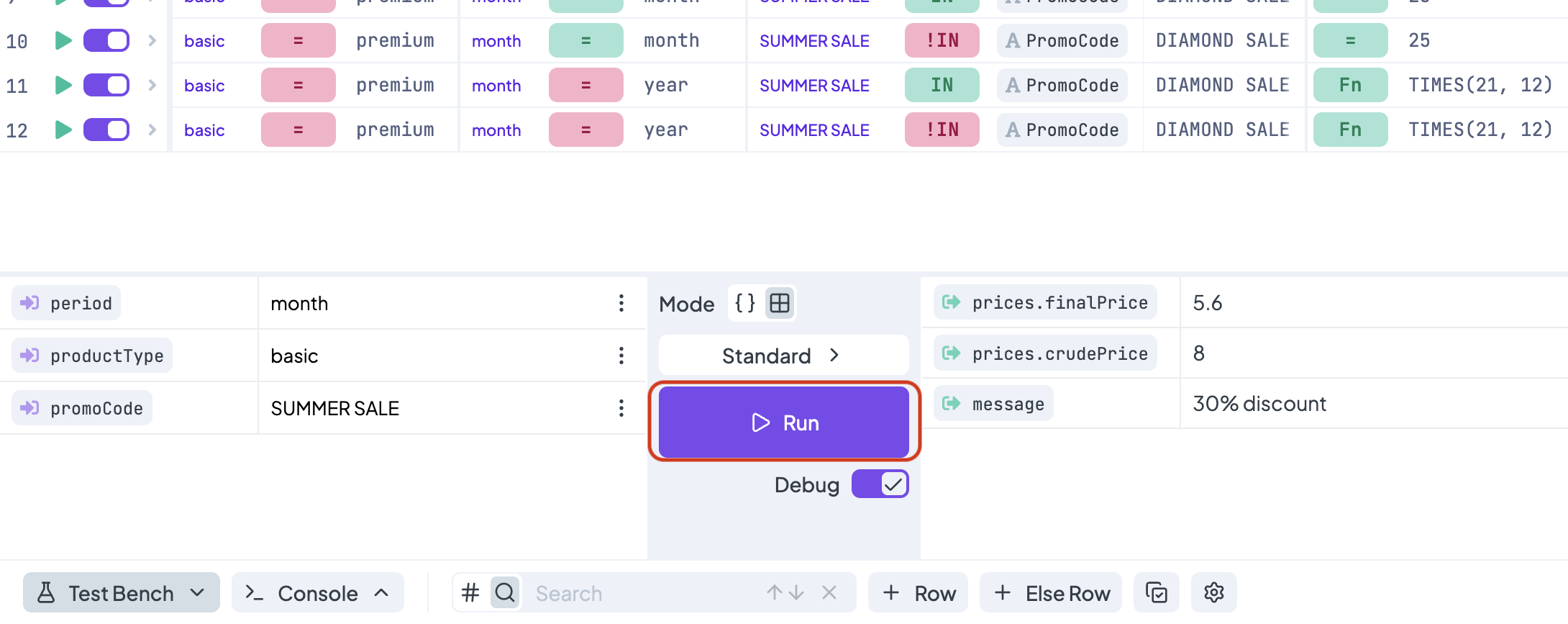
Task: Expand row 11 chevron
Action: (152, 86)
